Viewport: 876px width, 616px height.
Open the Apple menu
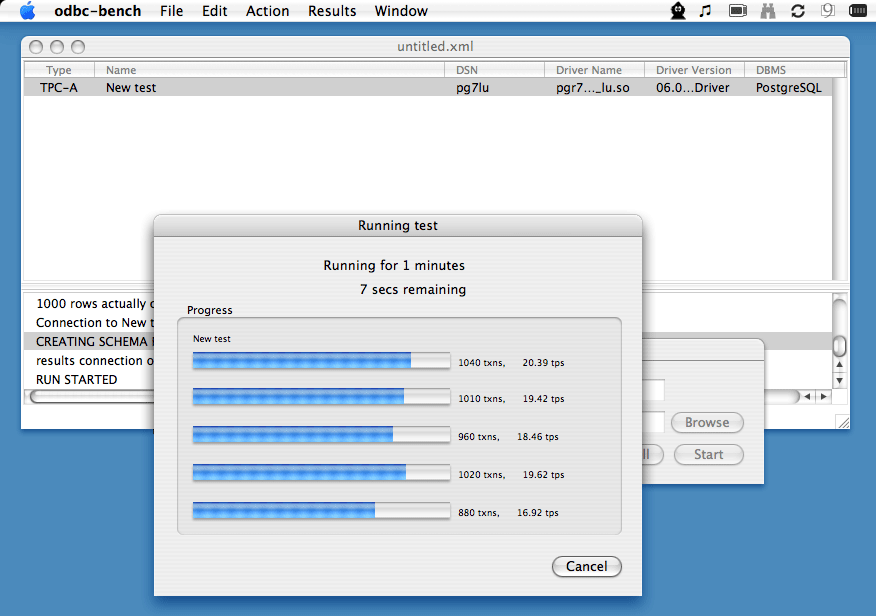(x=27, y=11)
